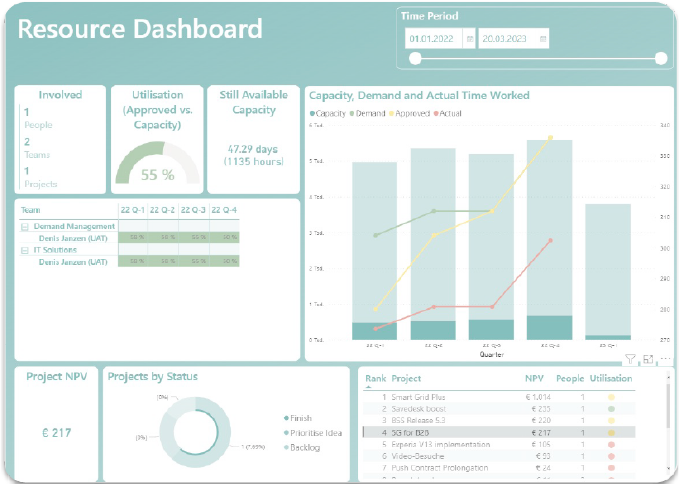Click the start date field 01.01.2022
679x484 pixels.
(432, 39)
